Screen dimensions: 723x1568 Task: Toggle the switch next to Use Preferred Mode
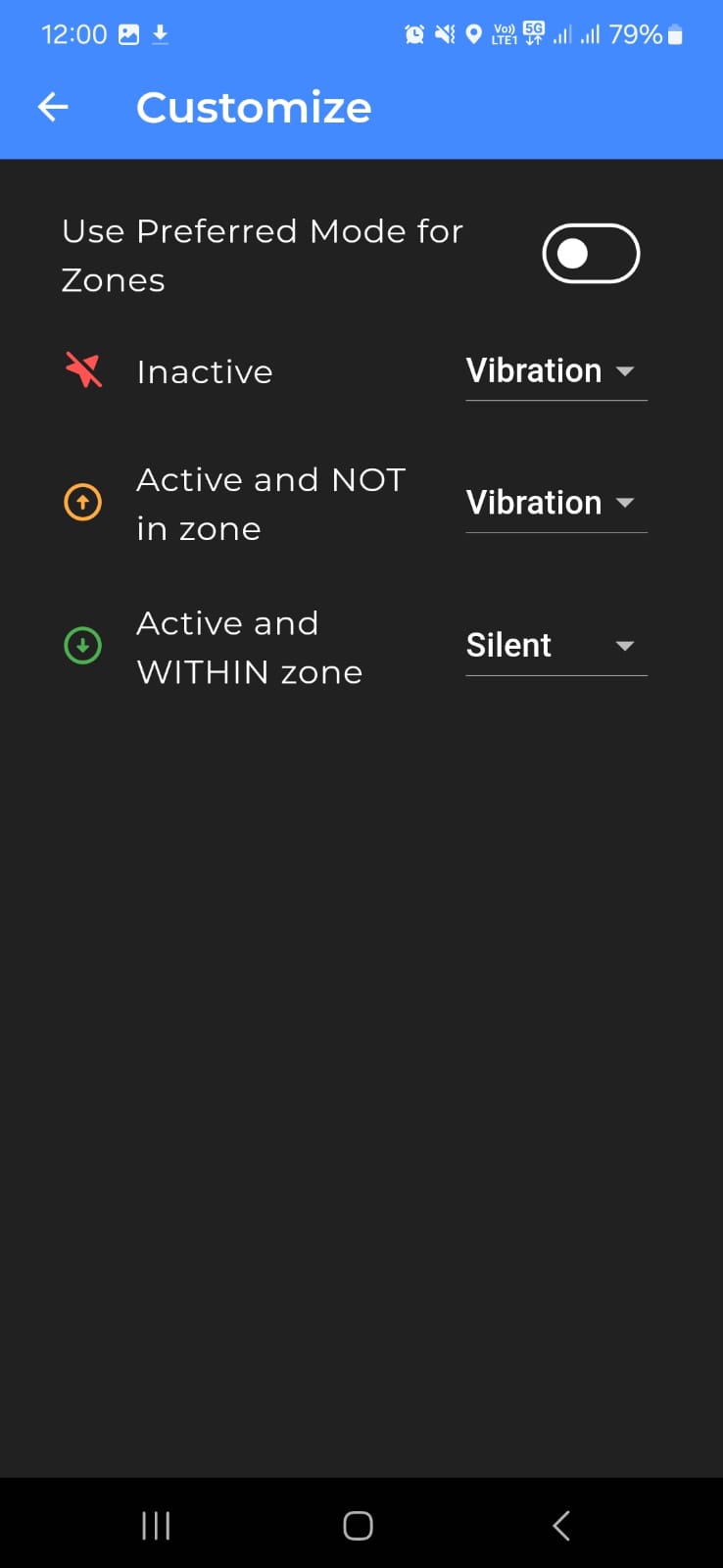coord(590,252)
